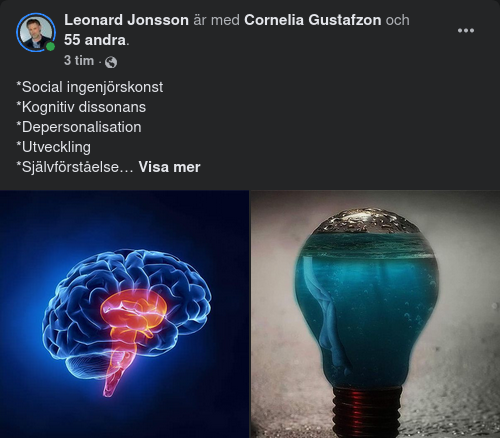The image size is (500, 438).
Task: Click the Utveckling text line
Action: [x=53, y=147]
